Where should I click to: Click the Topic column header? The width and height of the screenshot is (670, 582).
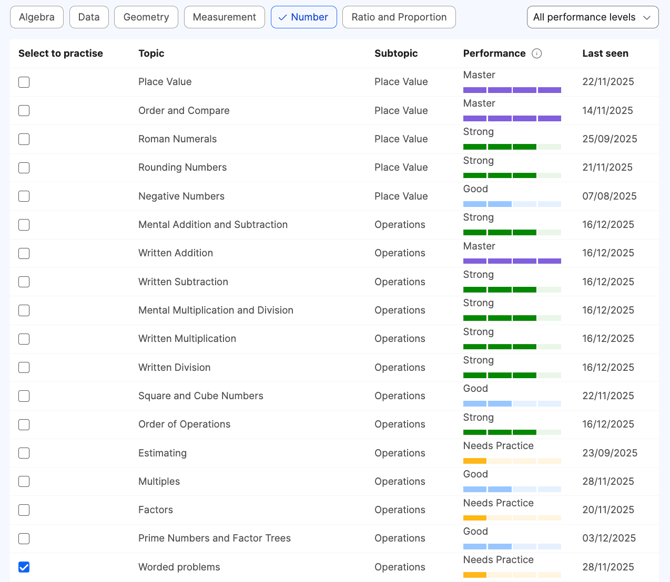[151, 53]
